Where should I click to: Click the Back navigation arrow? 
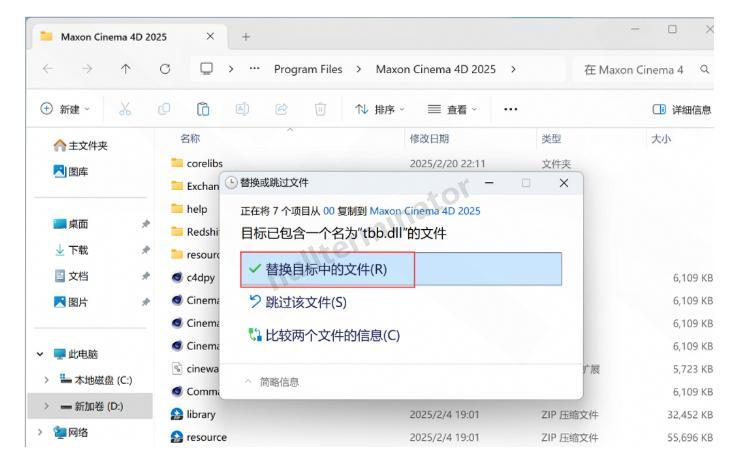click(x=48, y=69)
